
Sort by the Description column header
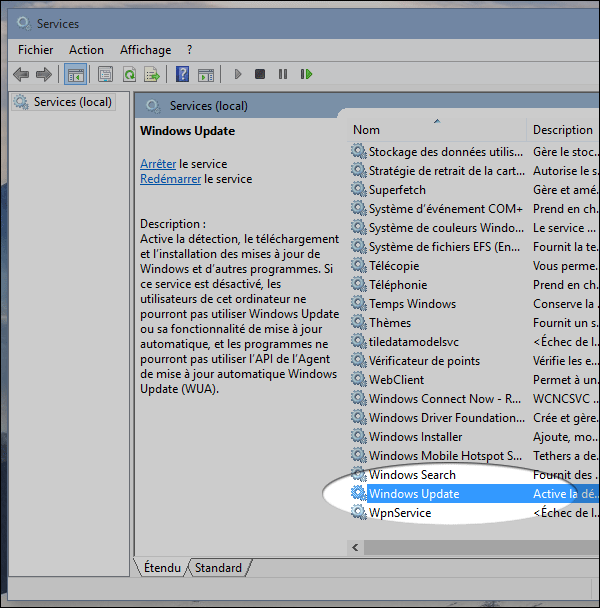(563, 130)
